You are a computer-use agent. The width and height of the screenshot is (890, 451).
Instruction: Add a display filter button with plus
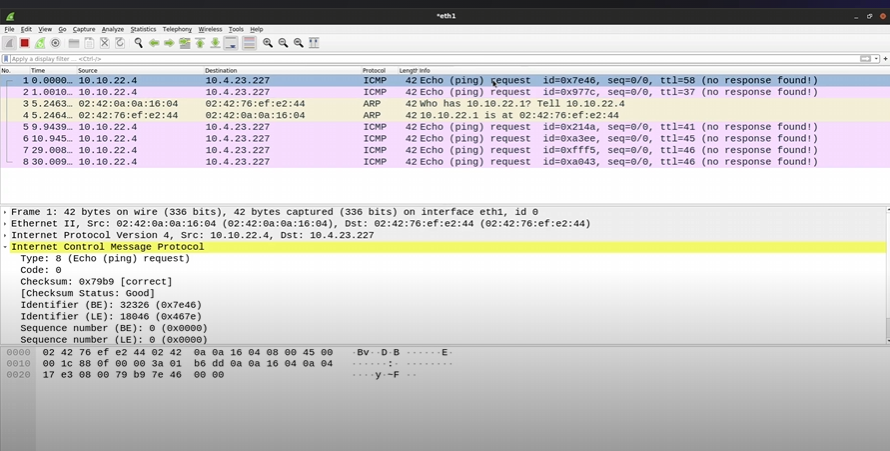click(883, 59)
